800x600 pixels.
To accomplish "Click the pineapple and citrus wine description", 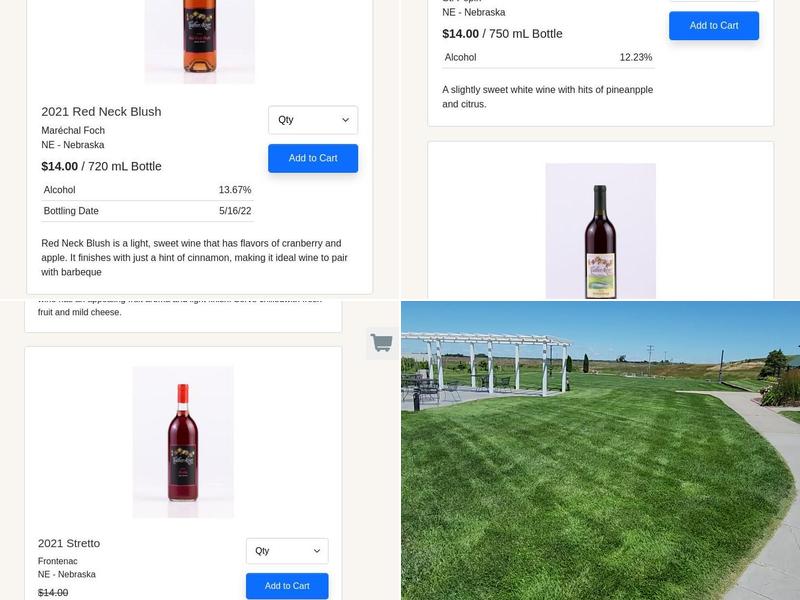I will 547,97.
